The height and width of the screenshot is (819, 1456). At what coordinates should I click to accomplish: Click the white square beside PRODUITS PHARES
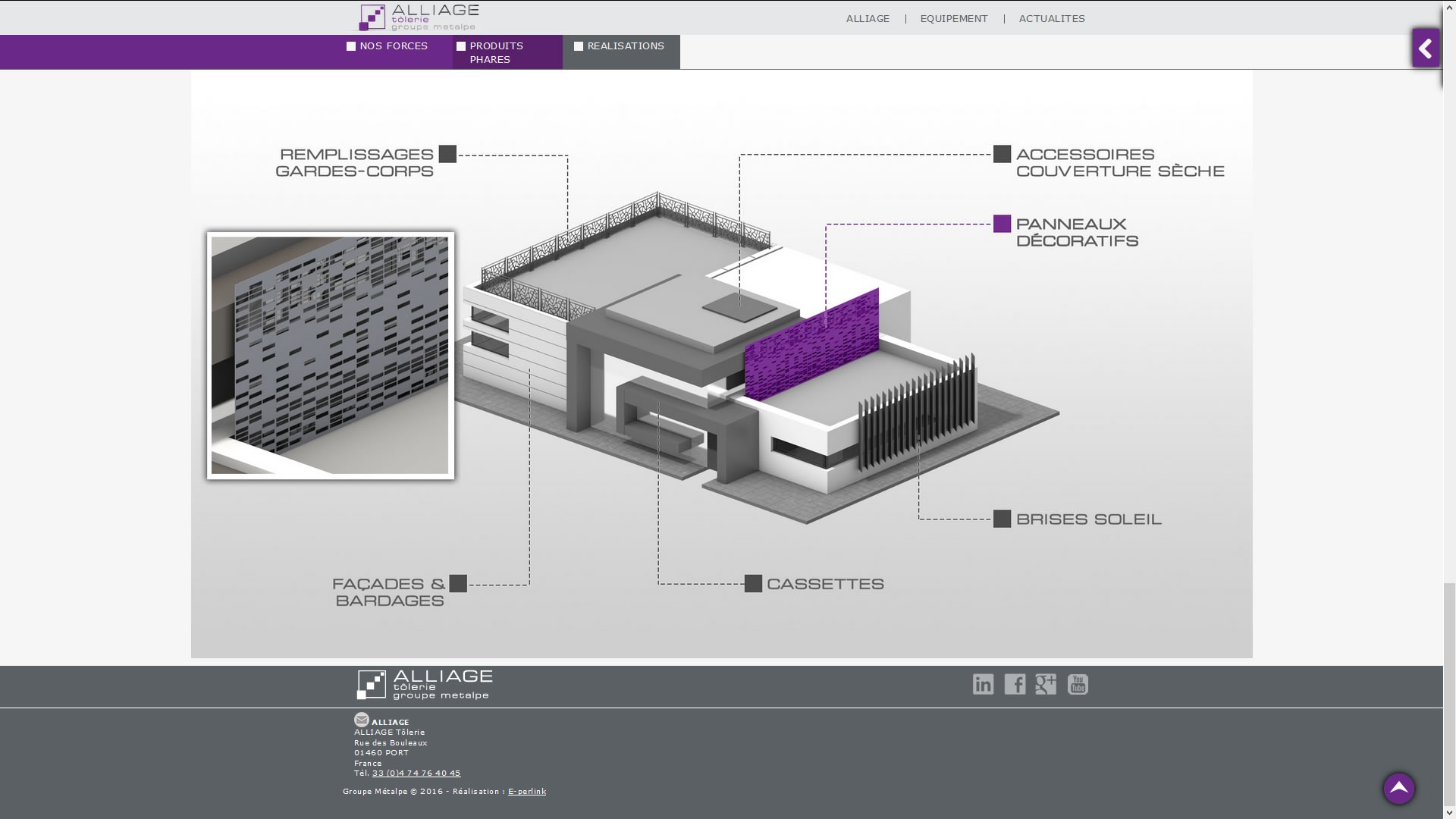click(461, 46)
